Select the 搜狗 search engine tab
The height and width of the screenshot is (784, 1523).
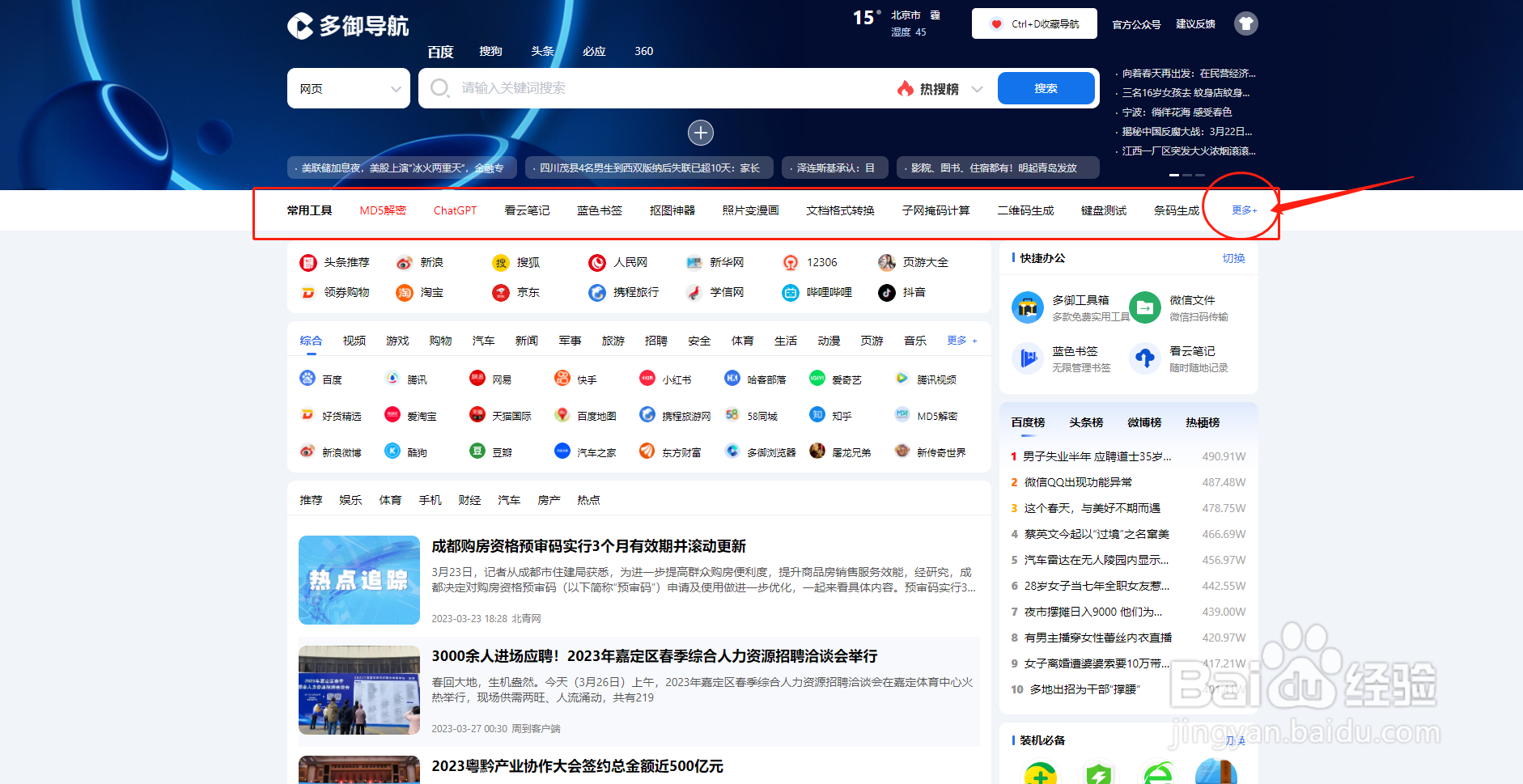click(490, 51)
